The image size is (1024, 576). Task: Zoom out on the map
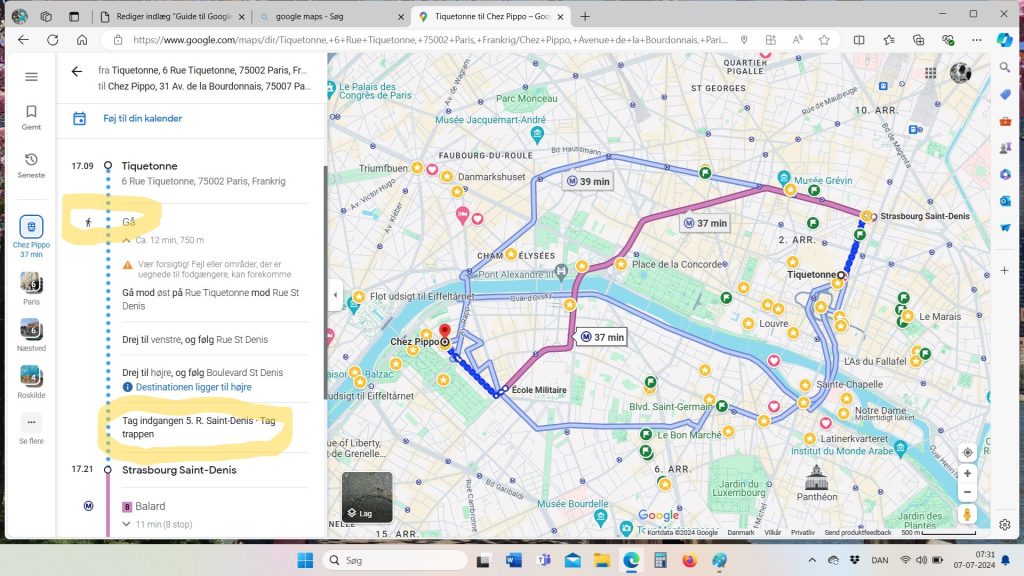pos(966,492)
